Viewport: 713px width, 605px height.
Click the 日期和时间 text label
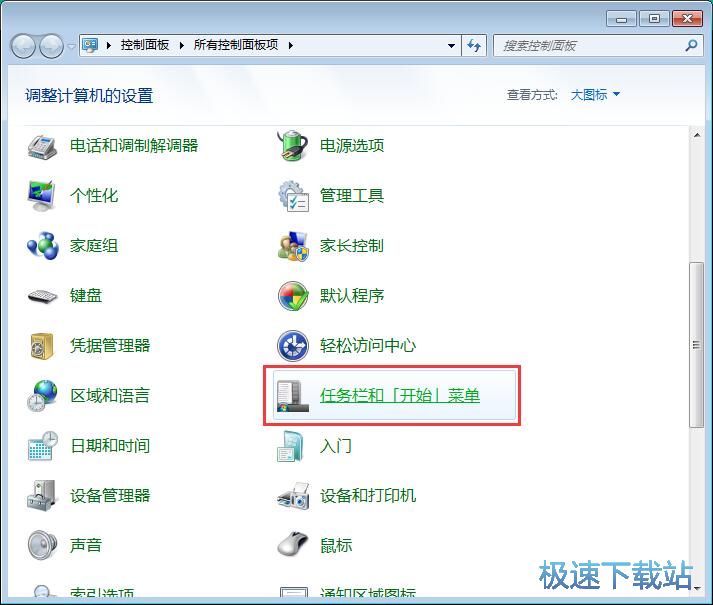[110, 445]
